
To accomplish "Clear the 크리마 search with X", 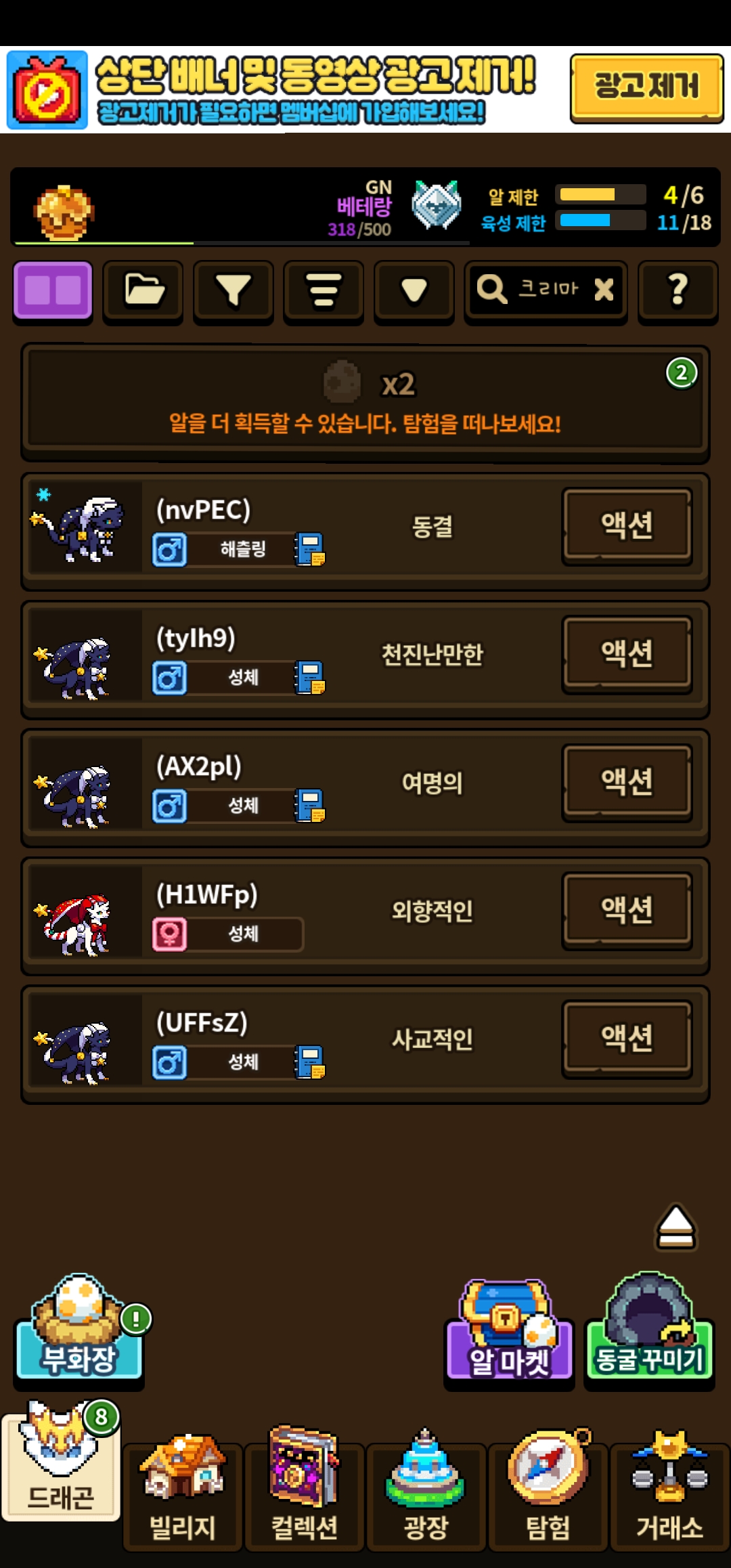I will pyautogui.click(x=604, y=290).
